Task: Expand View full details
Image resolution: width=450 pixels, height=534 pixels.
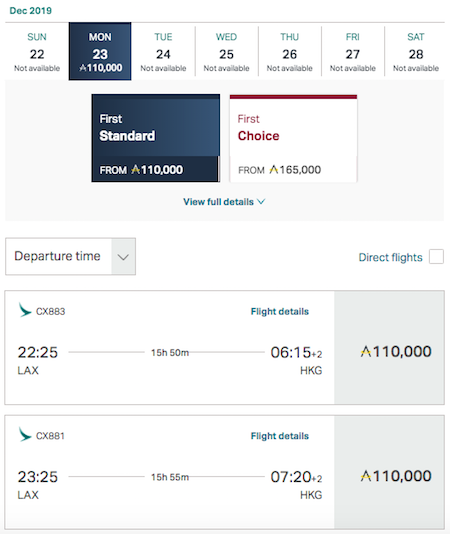Action: [x=224, y=202]
